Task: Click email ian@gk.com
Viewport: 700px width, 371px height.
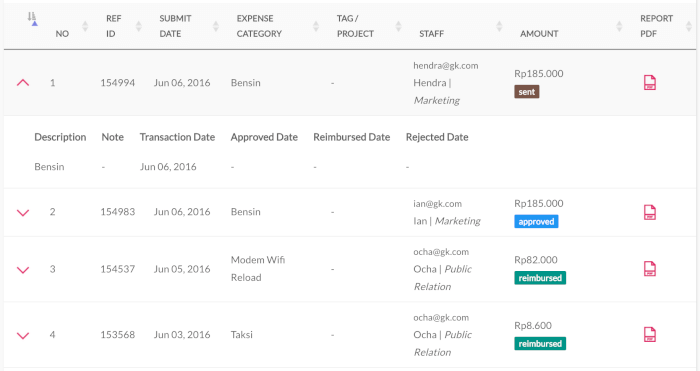Action: pos(438,204)
